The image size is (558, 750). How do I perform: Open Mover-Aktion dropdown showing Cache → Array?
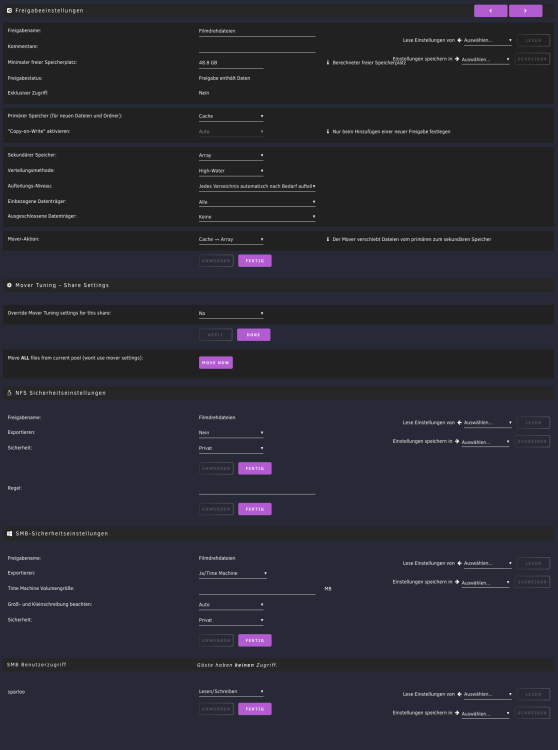[231, 239]
